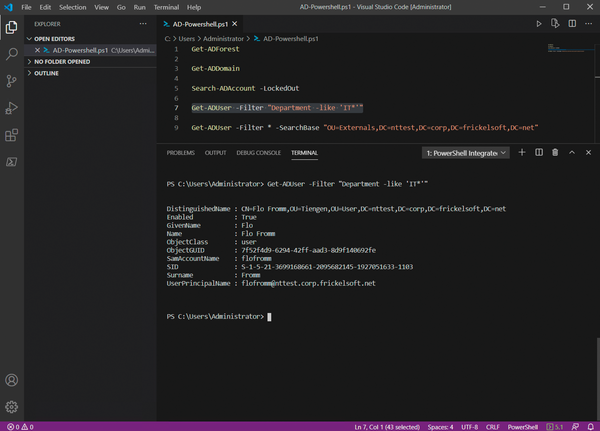The image size is (600, 431).
Task: Open the Run menu
Action: [x=140, y=7]
